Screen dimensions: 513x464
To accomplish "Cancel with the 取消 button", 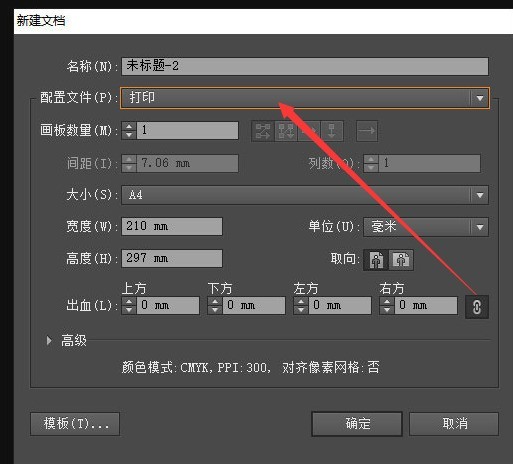I will coord(454,424).
